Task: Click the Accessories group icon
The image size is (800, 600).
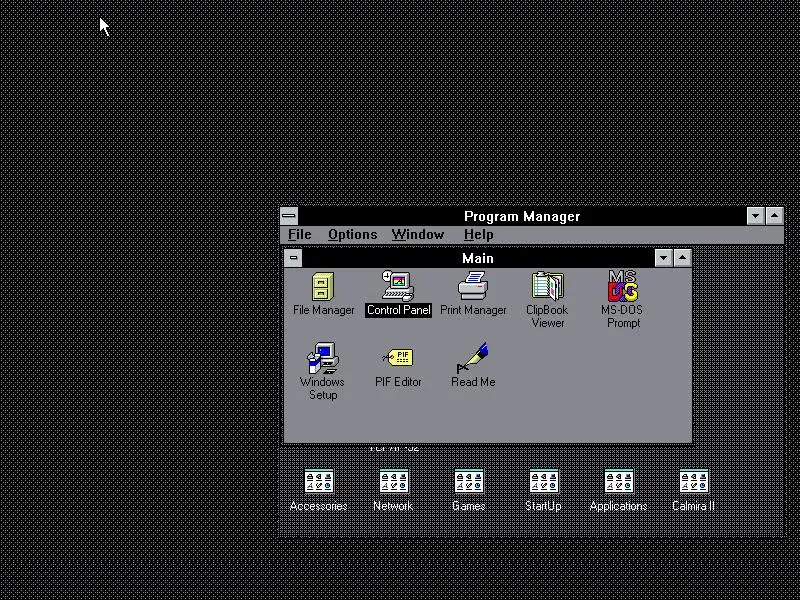Action: 319,481
